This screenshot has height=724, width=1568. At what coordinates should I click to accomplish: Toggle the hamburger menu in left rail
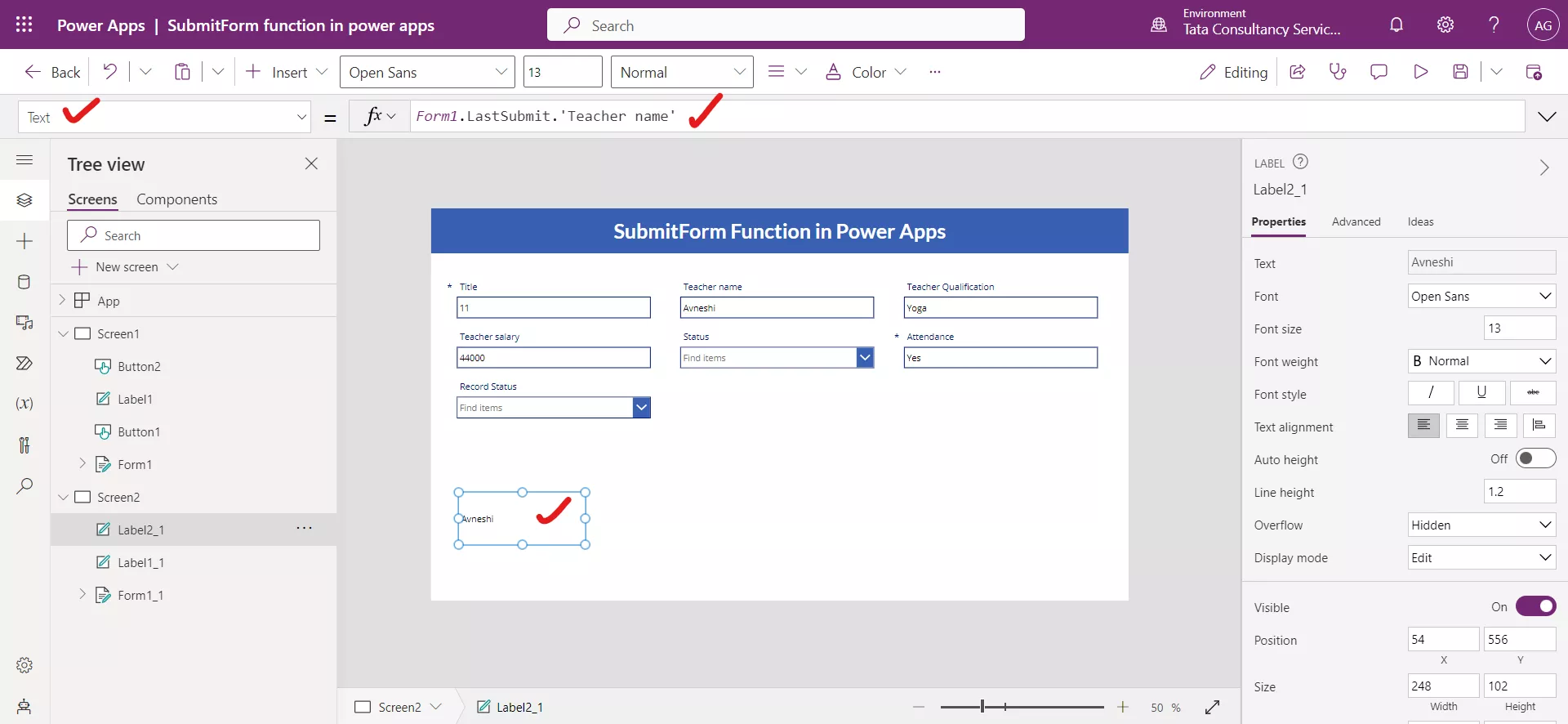pyautogui.click(x=24, y=160)
